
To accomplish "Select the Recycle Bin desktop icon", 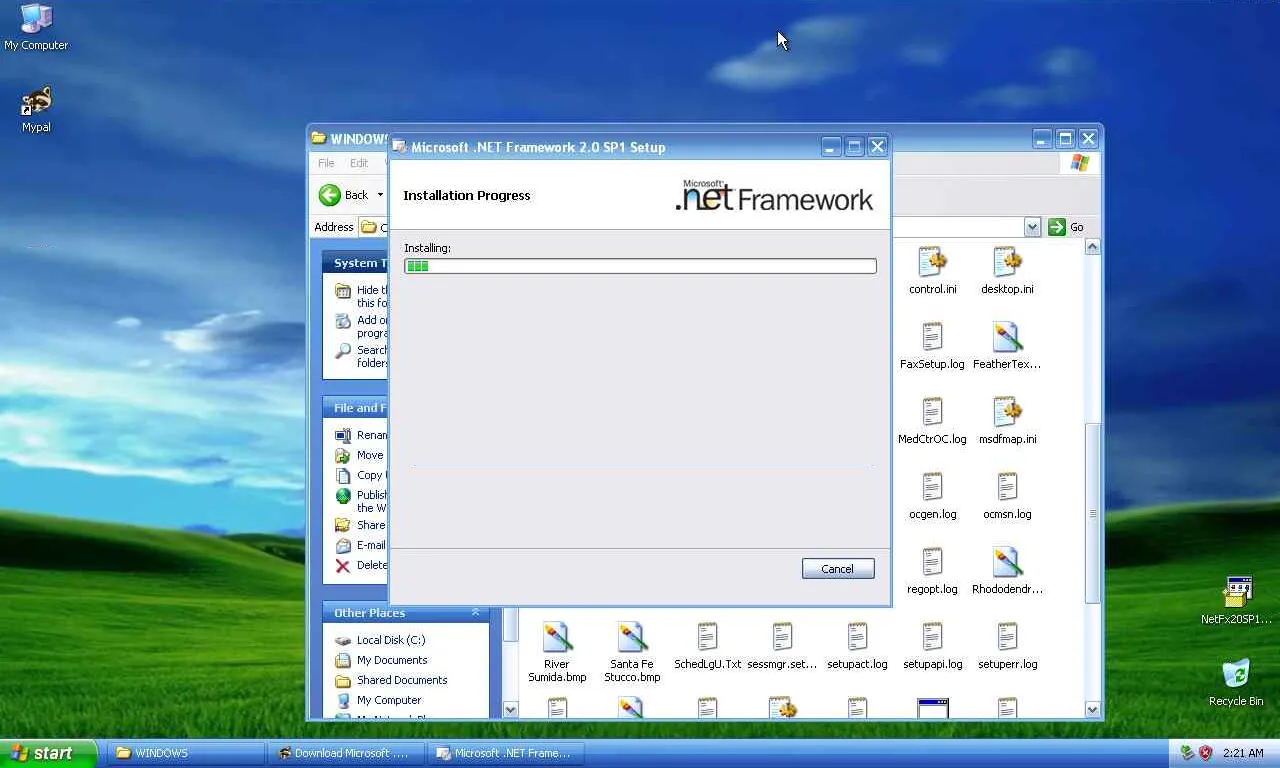I will [1236, 683].
